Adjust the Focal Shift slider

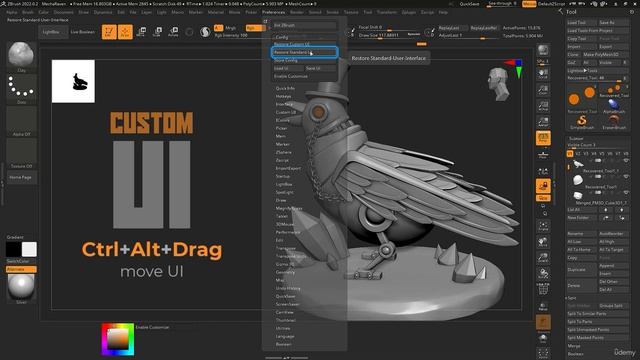[x=389, y=27]
